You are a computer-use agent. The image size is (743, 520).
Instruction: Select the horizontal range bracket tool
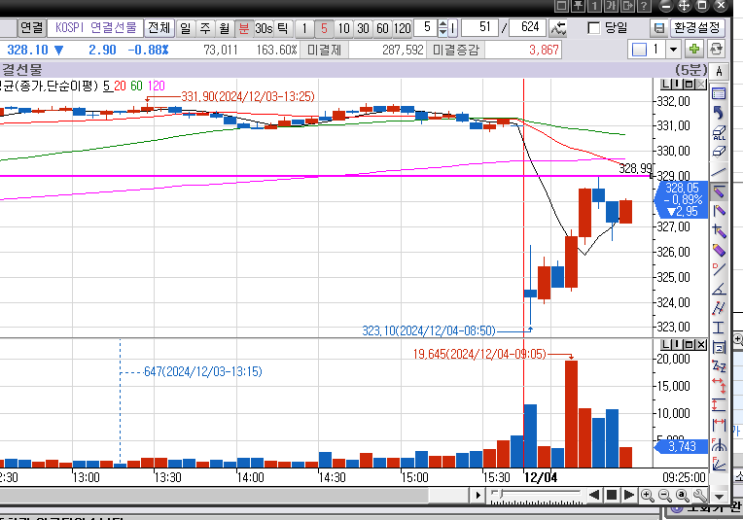(x=719, y=425)
